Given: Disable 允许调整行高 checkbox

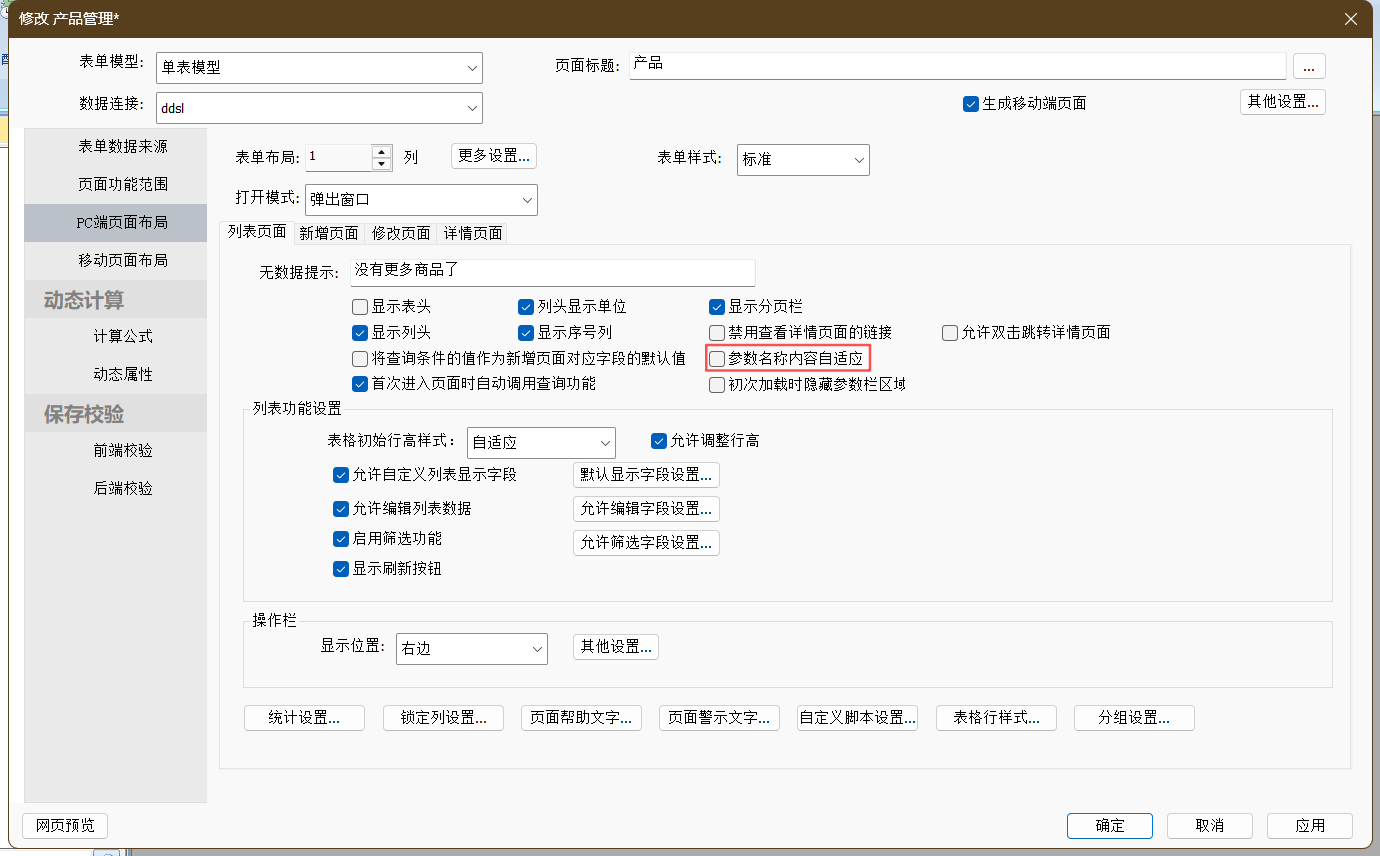Looking at the screenshot, I should pos(658,441).
